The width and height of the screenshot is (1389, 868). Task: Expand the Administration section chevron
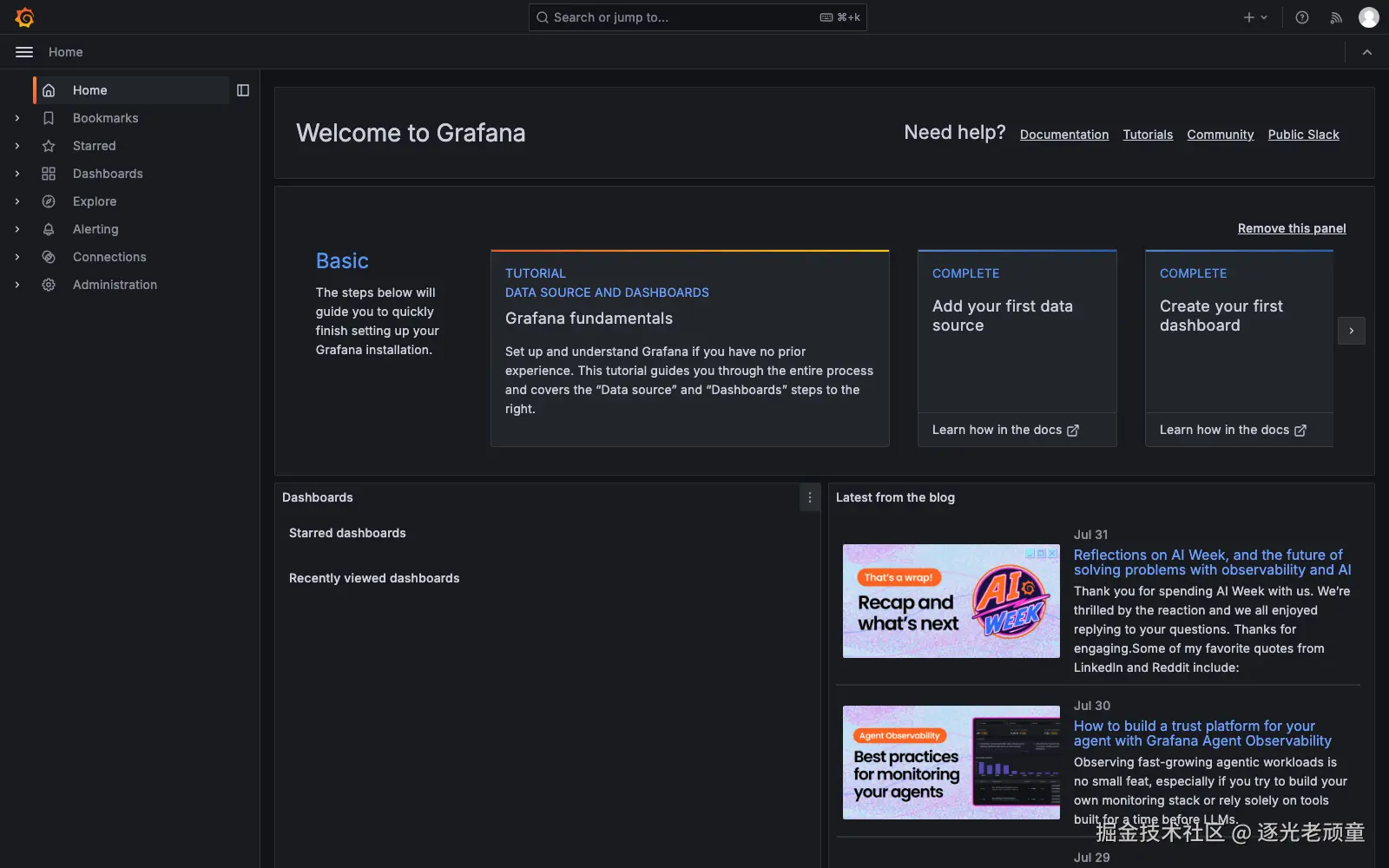(x=17, y=285)
